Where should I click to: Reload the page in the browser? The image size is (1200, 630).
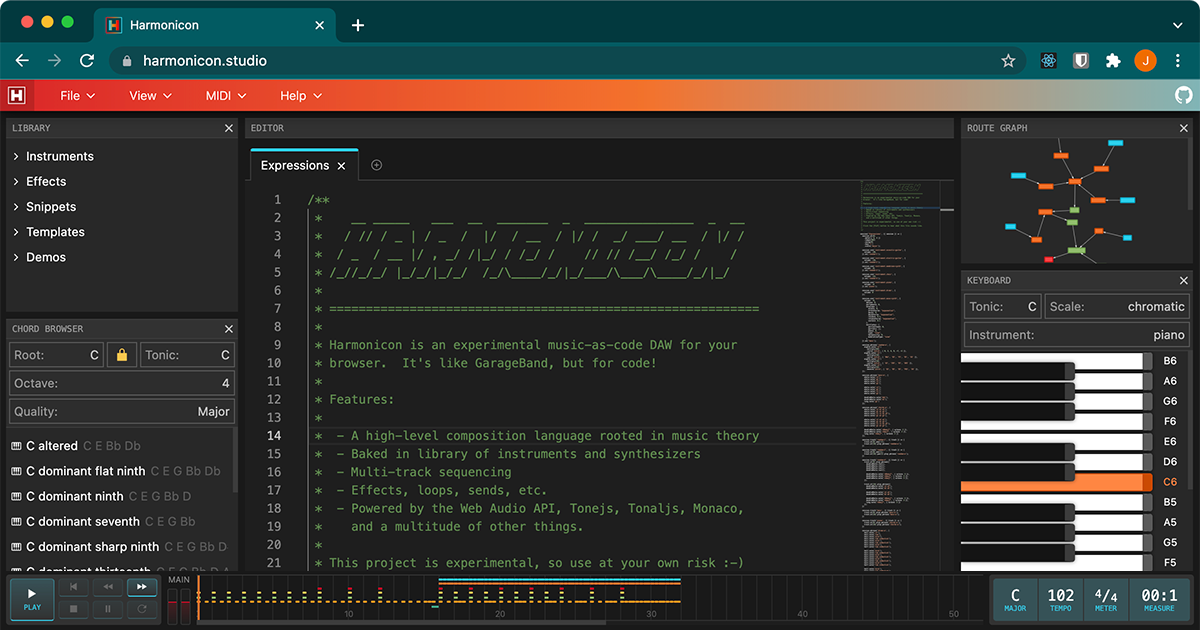(87, 61)
